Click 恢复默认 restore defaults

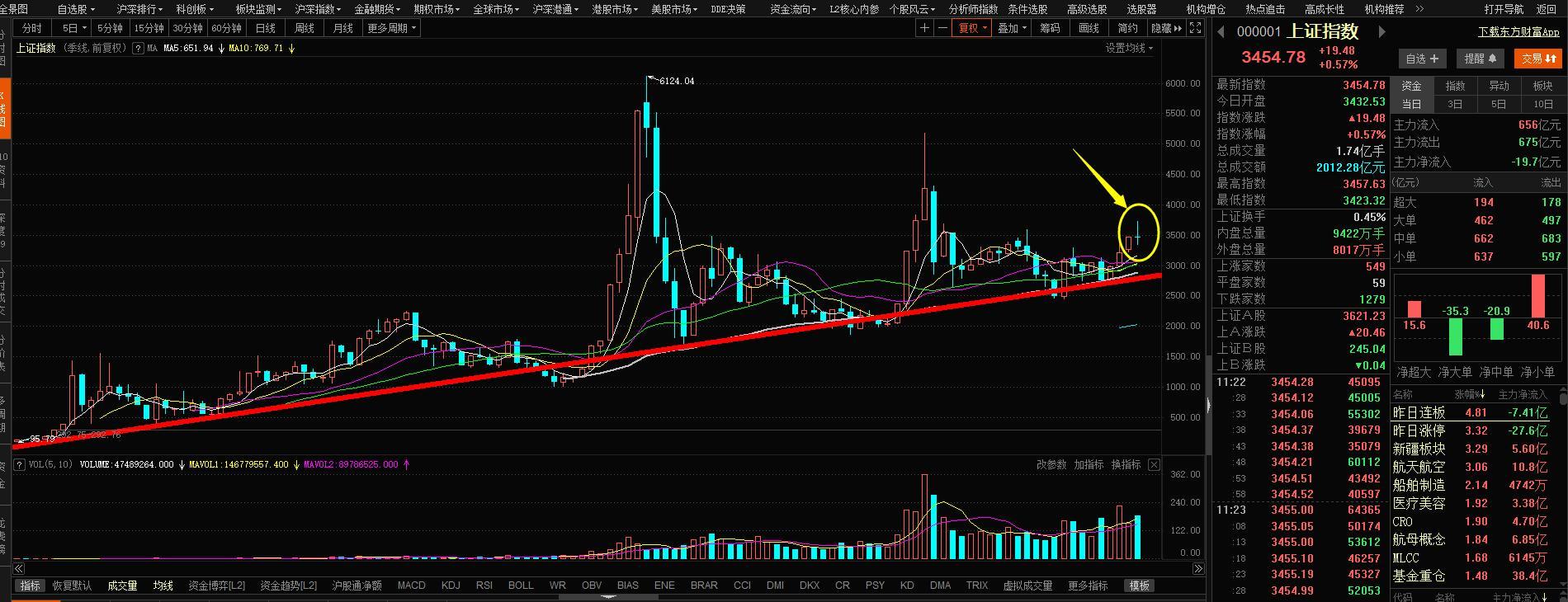click(73, 586)
